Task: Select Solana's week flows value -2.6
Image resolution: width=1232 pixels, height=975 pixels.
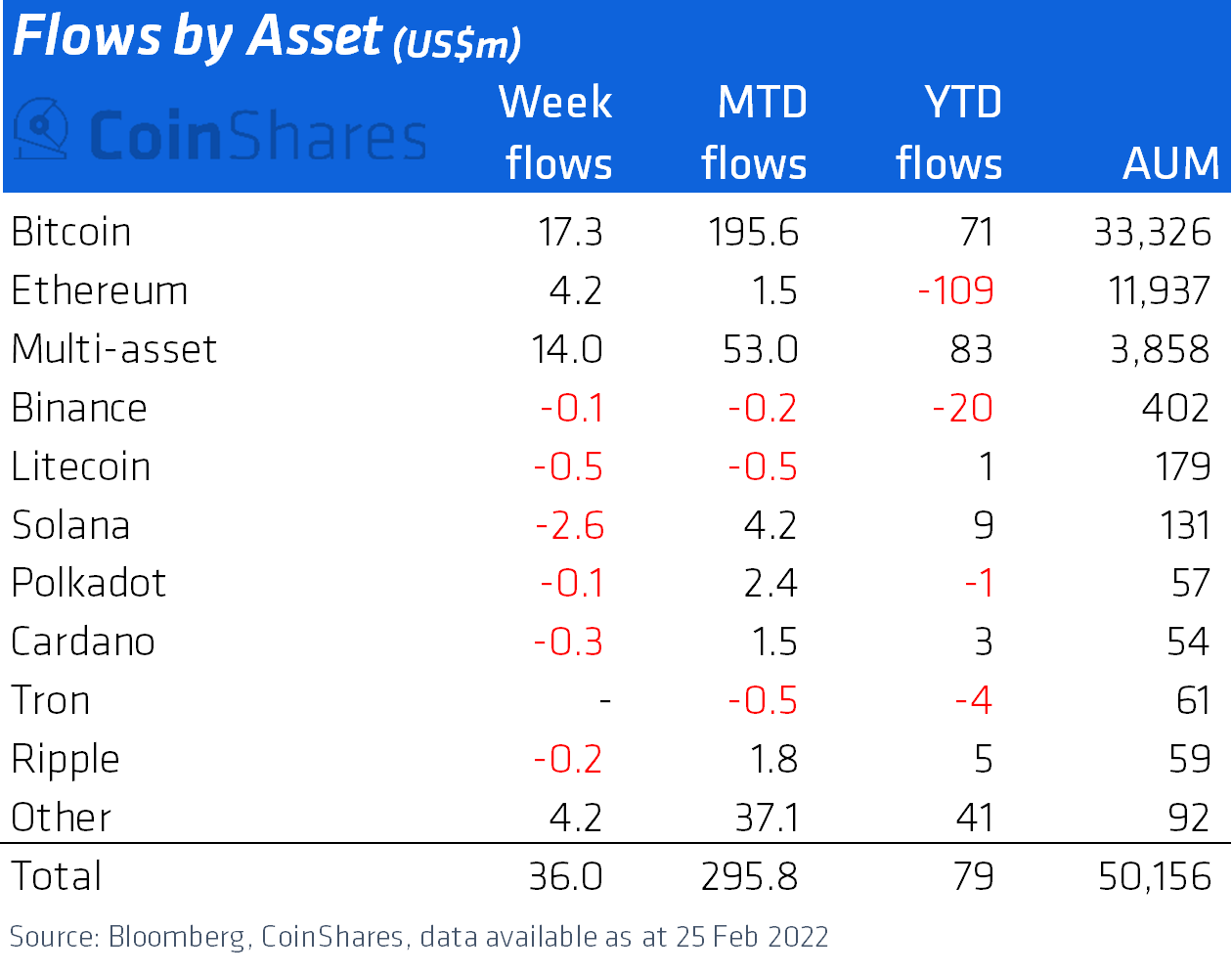Action: point(570,526)
